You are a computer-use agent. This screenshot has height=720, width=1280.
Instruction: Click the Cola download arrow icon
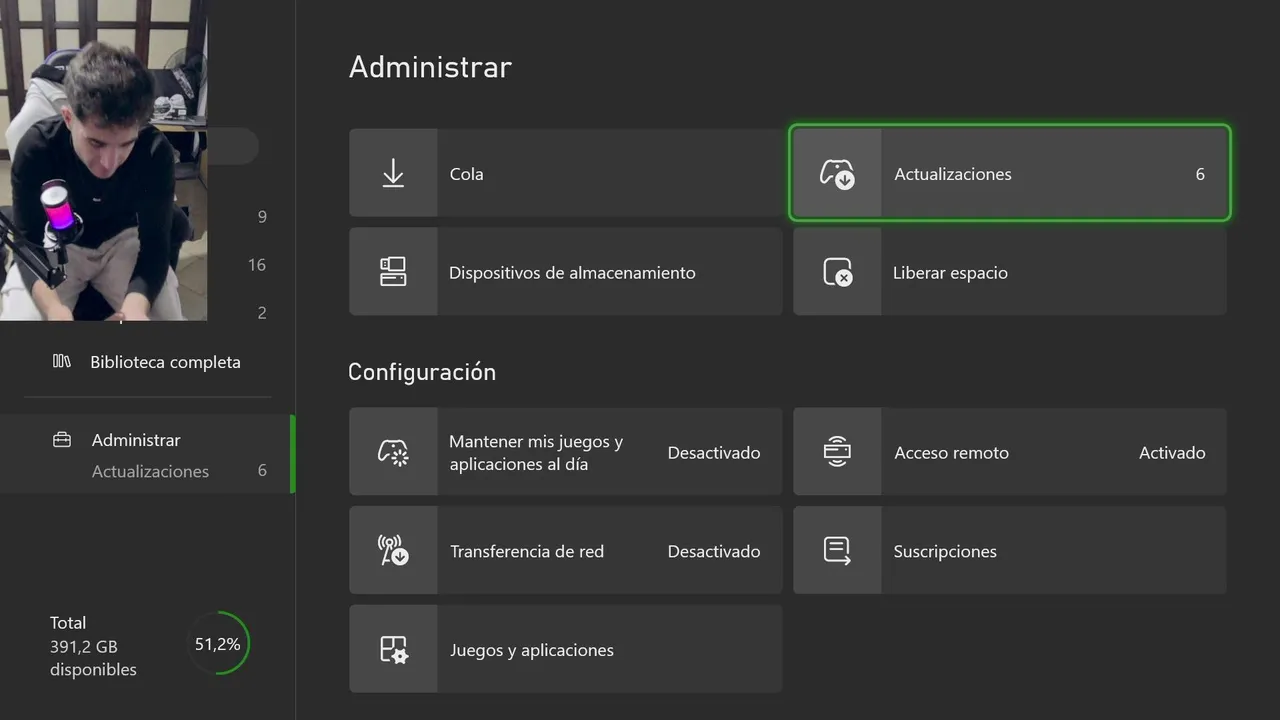pos(393,174)
